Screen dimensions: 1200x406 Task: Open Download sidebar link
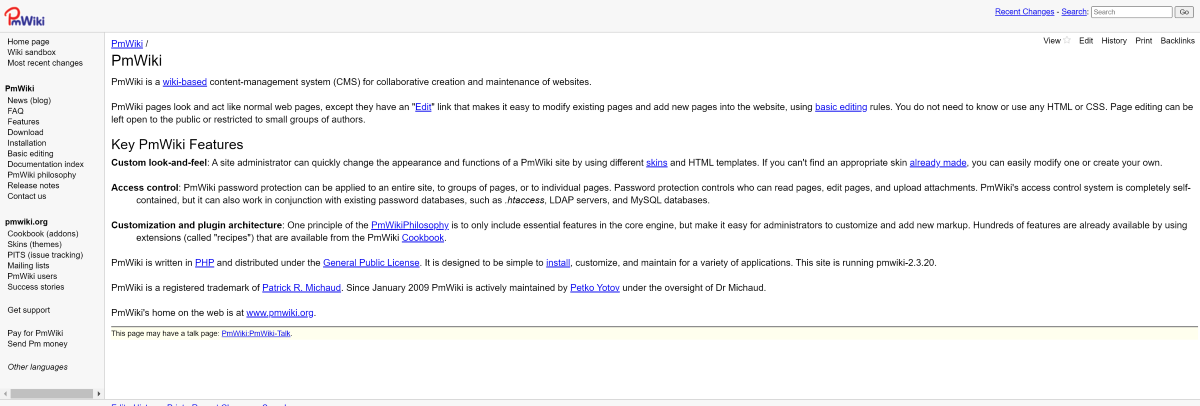coord(25,132)
